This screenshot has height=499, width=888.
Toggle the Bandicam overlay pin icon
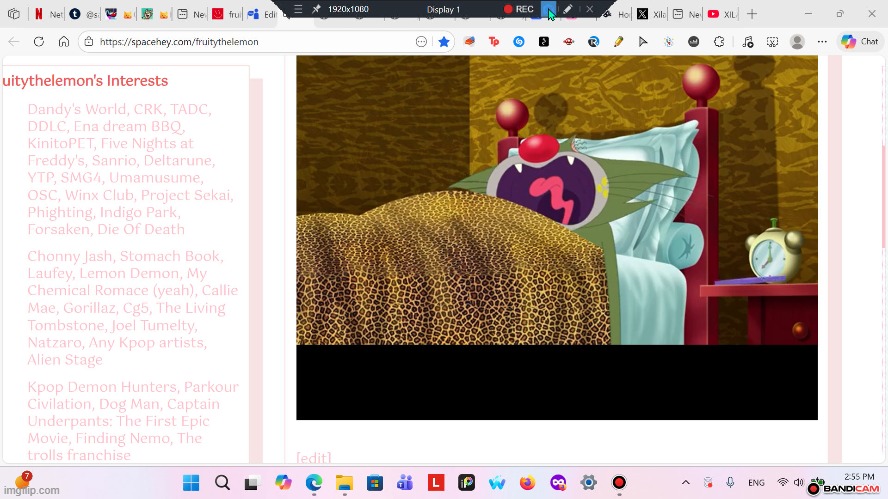point(316,9)
